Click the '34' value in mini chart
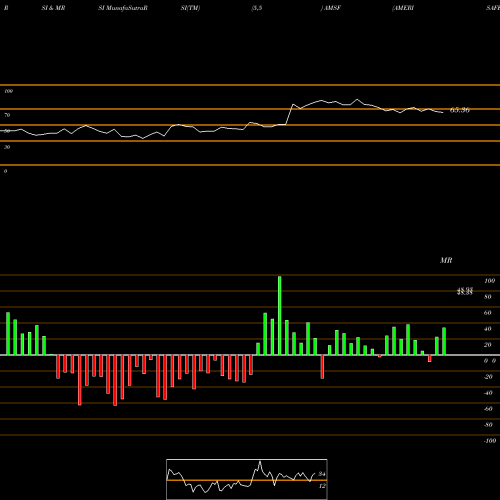 coord(322,474)
